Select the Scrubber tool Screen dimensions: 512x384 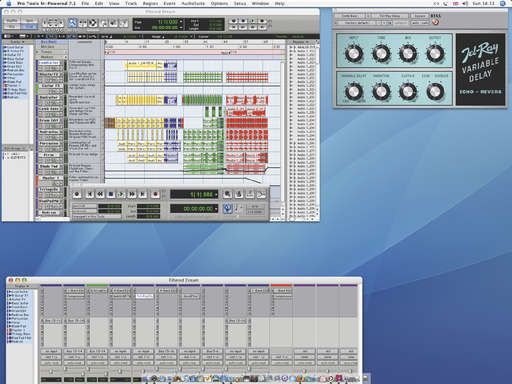[114, 23]
